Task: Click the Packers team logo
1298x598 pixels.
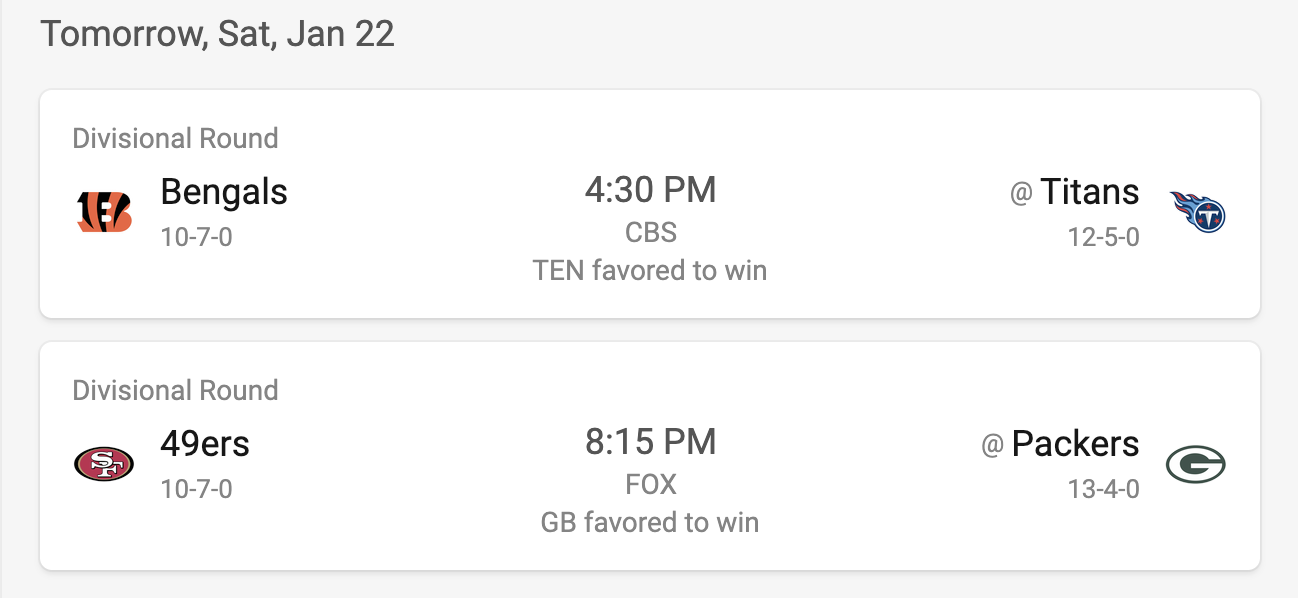Action: [x=1195, y=464]
